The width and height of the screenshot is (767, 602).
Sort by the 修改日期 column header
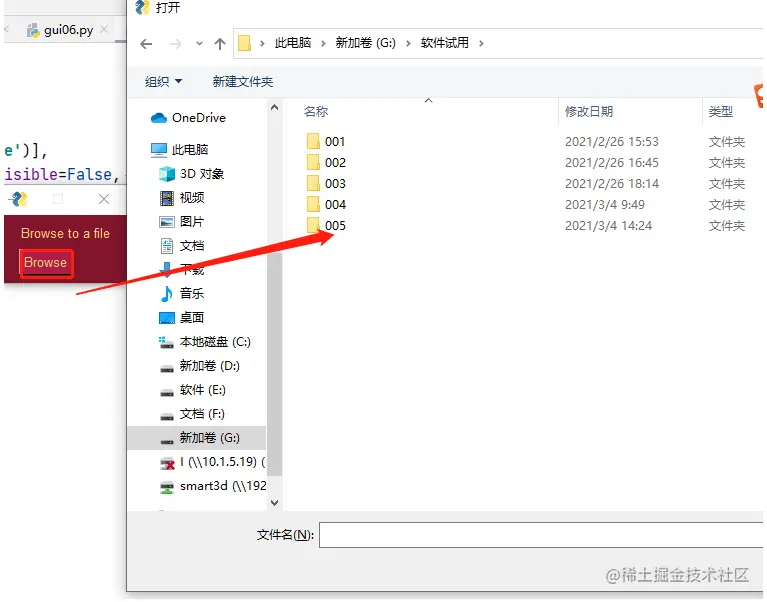tap(588, 111)
